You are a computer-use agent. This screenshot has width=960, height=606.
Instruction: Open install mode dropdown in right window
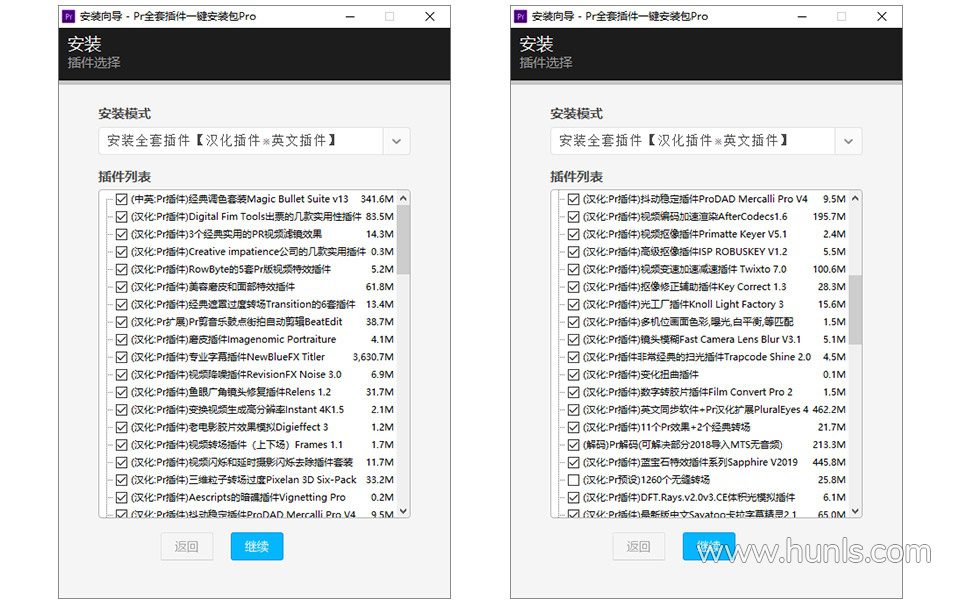pos(848,141)
